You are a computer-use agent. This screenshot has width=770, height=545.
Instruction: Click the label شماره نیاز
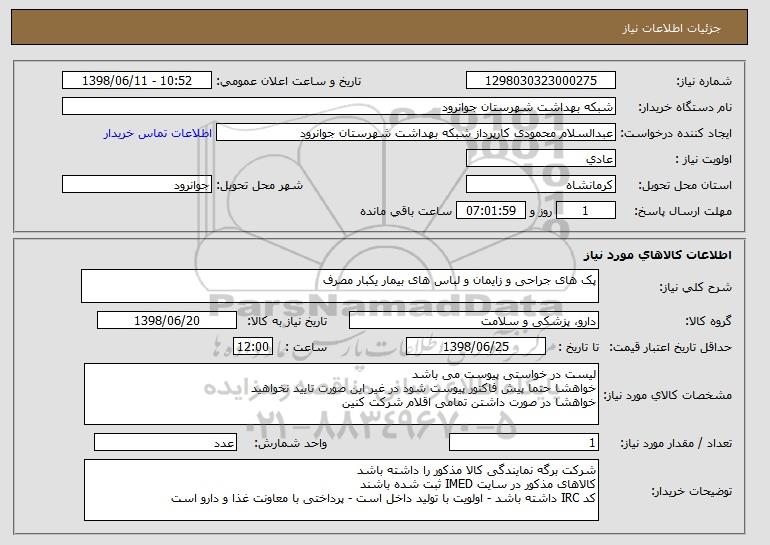[x=704, y=81]
